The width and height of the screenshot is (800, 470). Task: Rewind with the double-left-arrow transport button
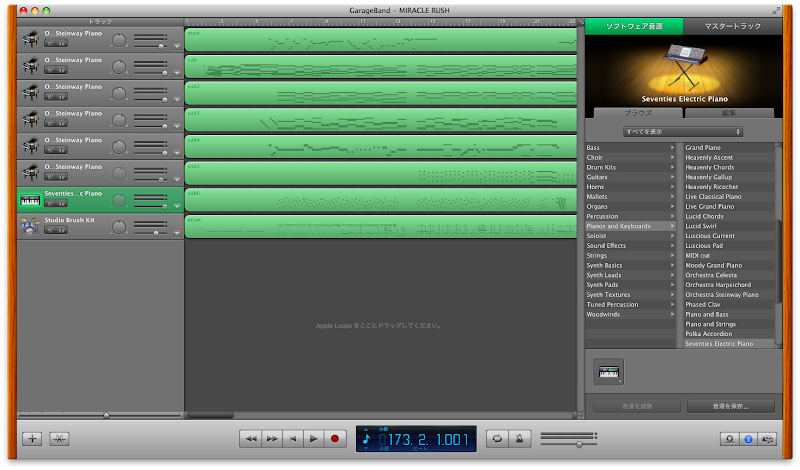pyautogui.click(x=251, y=438)
